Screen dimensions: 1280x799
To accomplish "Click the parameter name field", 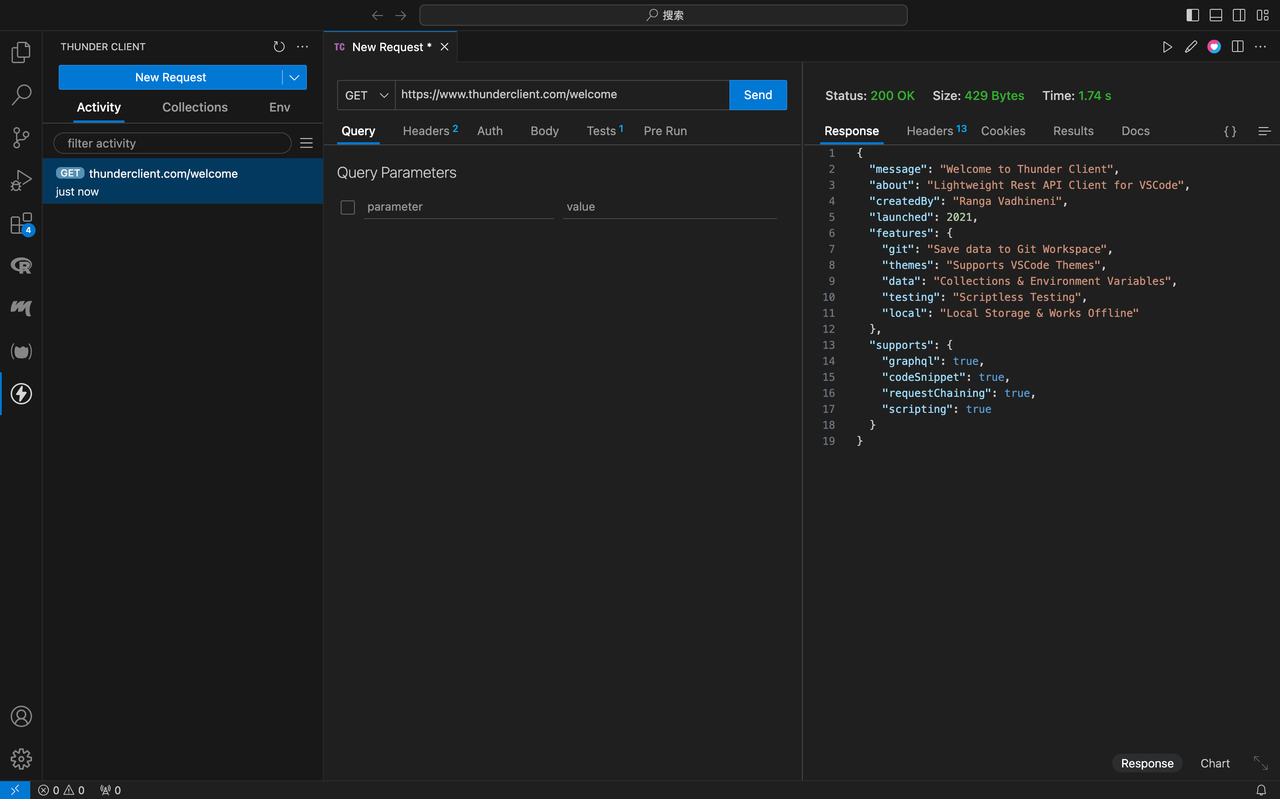I will click(x=459, y=207).
